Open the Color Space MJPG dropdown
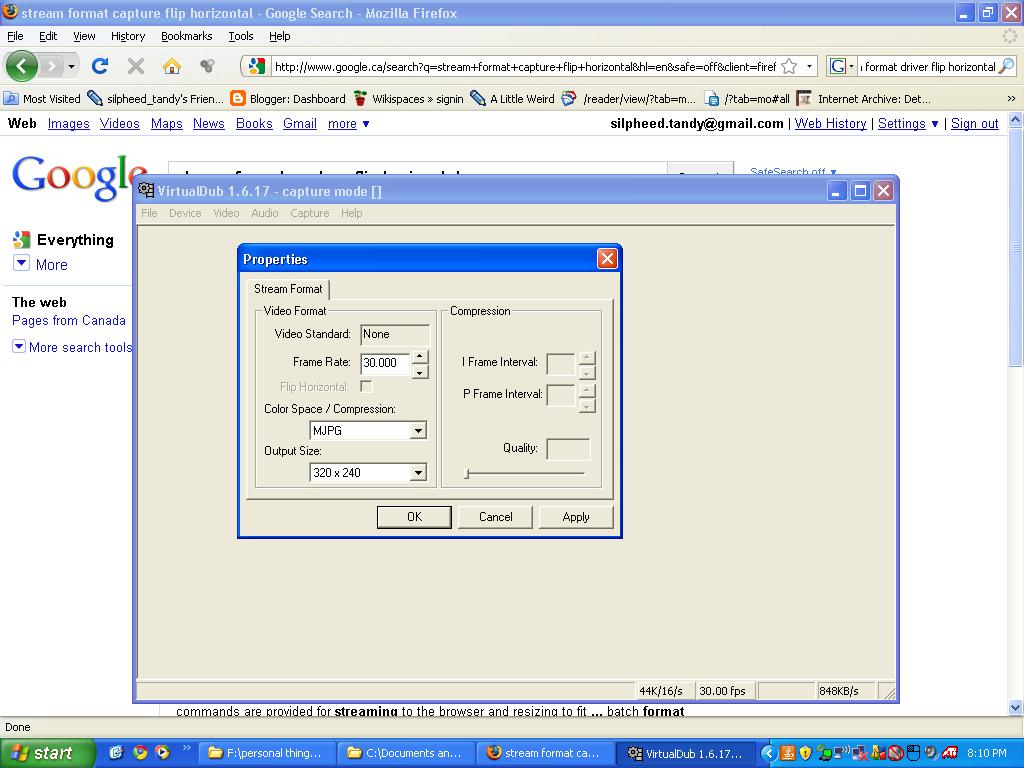This screenshot has width=1024, height=768. [418, 430]
